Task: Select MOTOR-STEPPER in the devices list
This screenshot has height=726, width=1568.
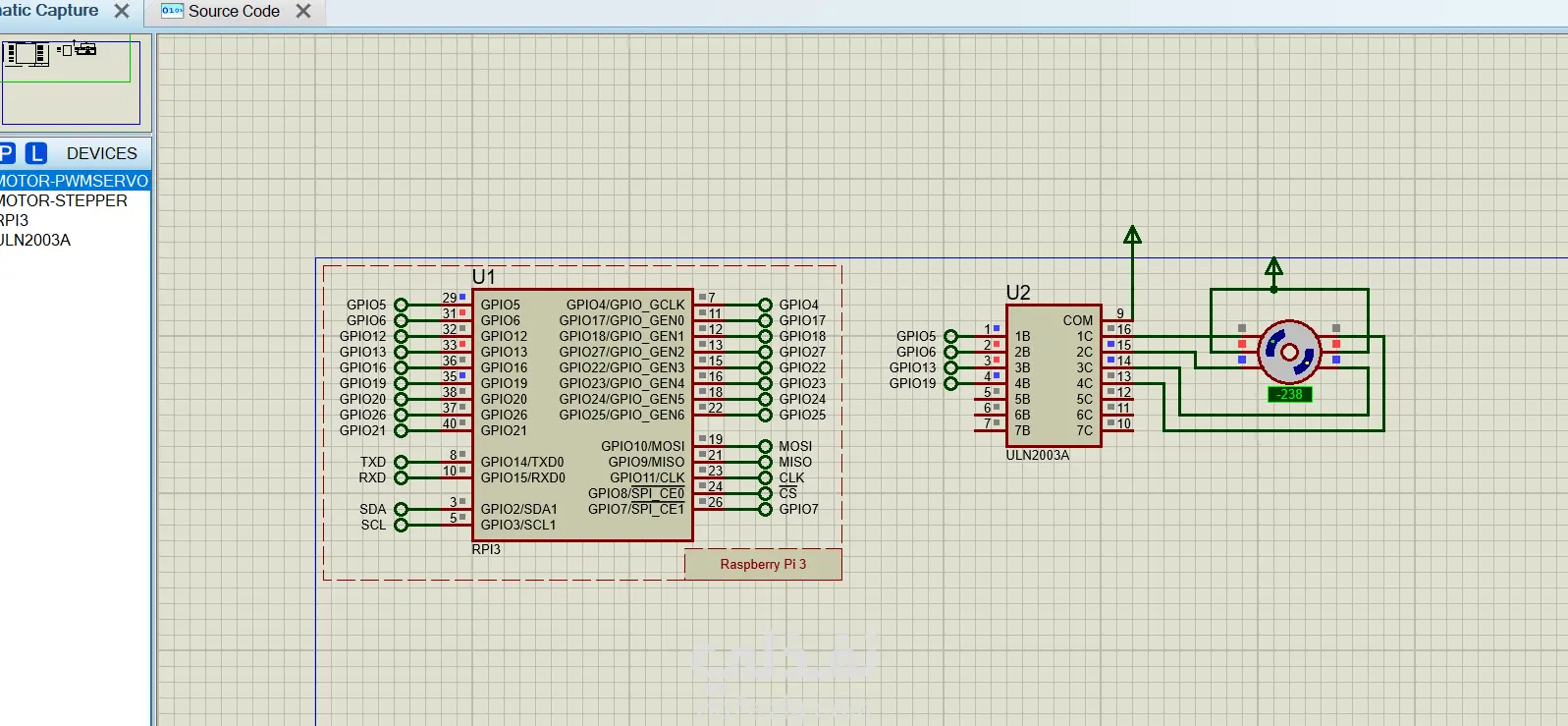Action: (x=64, y=200)
